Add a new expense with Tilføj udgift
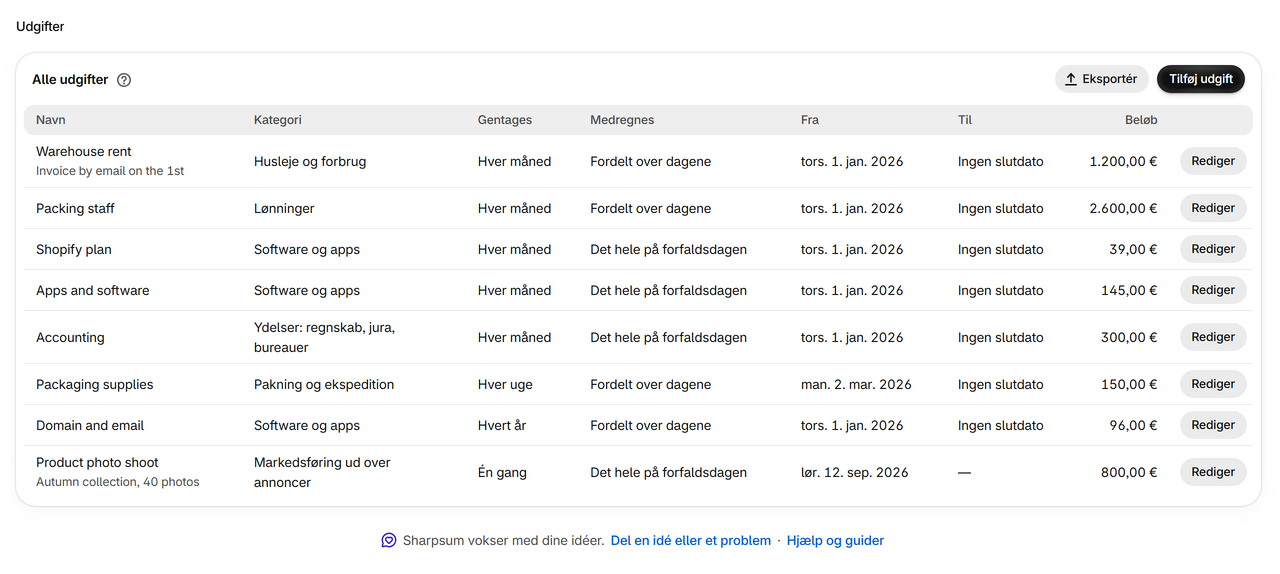Screen dimensions: 1280x574 click(1200, 79)
